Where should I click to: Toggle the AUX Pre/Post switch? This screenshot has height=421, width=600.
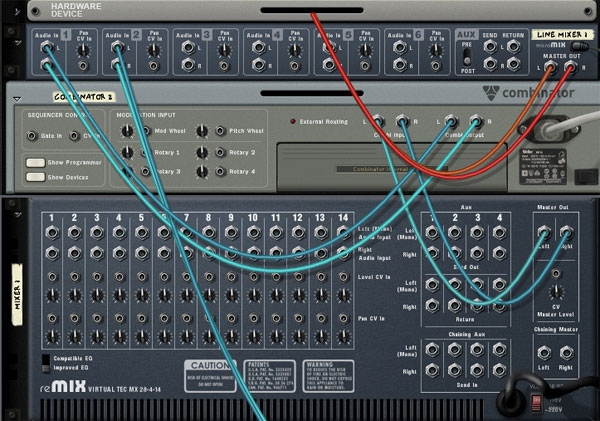coord(466,58)
